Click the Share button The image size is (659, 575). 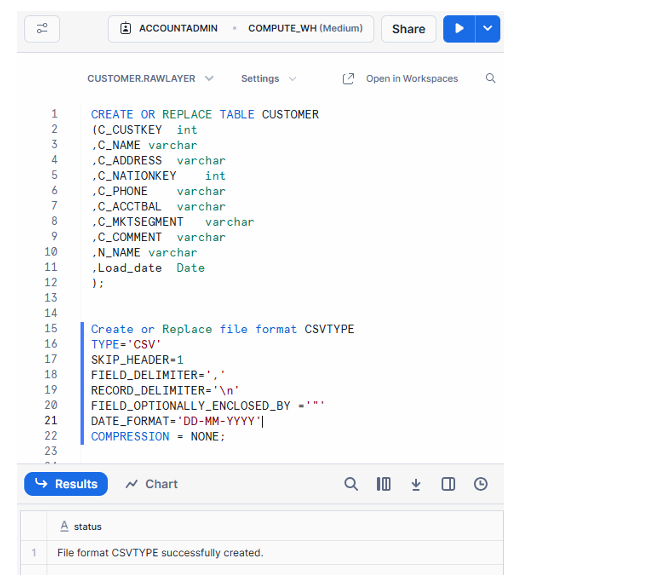point(408,29)
